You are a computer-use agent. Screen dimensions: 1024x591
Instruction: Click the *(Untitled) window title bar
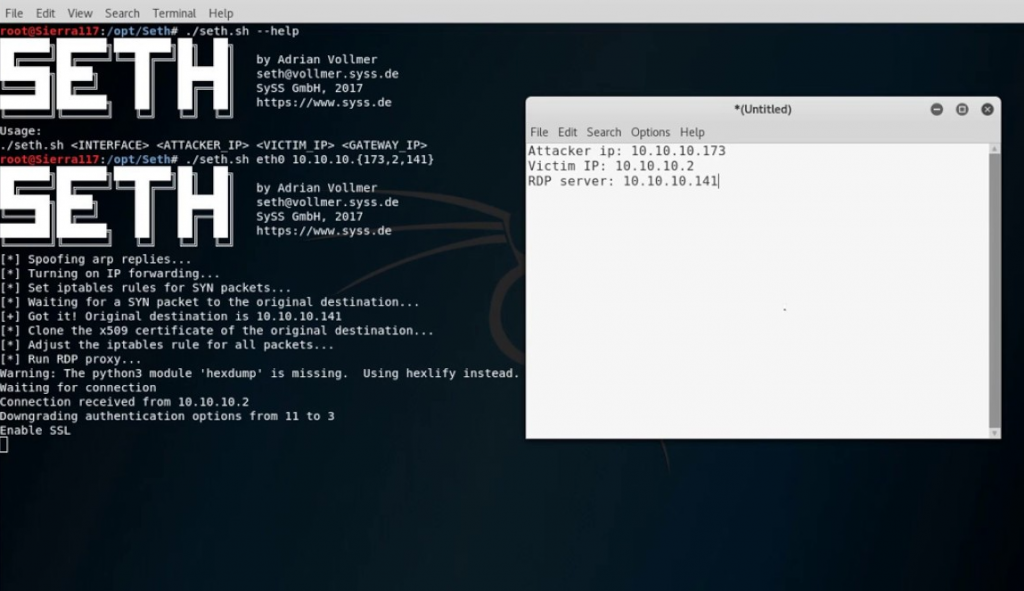pyautogui.click(x=763, y=109)
